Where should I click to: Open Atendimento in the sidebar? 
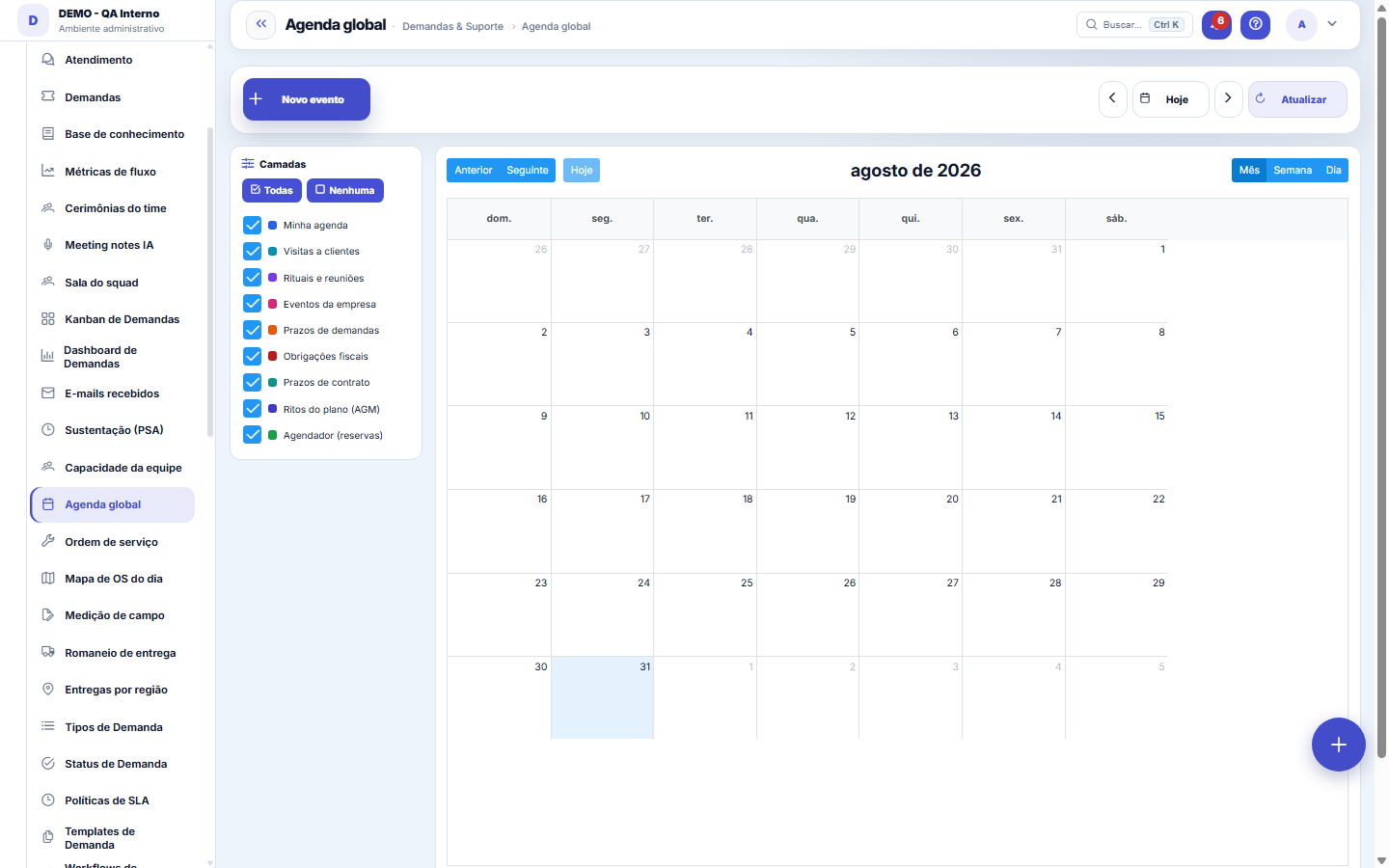coord(113,60)
